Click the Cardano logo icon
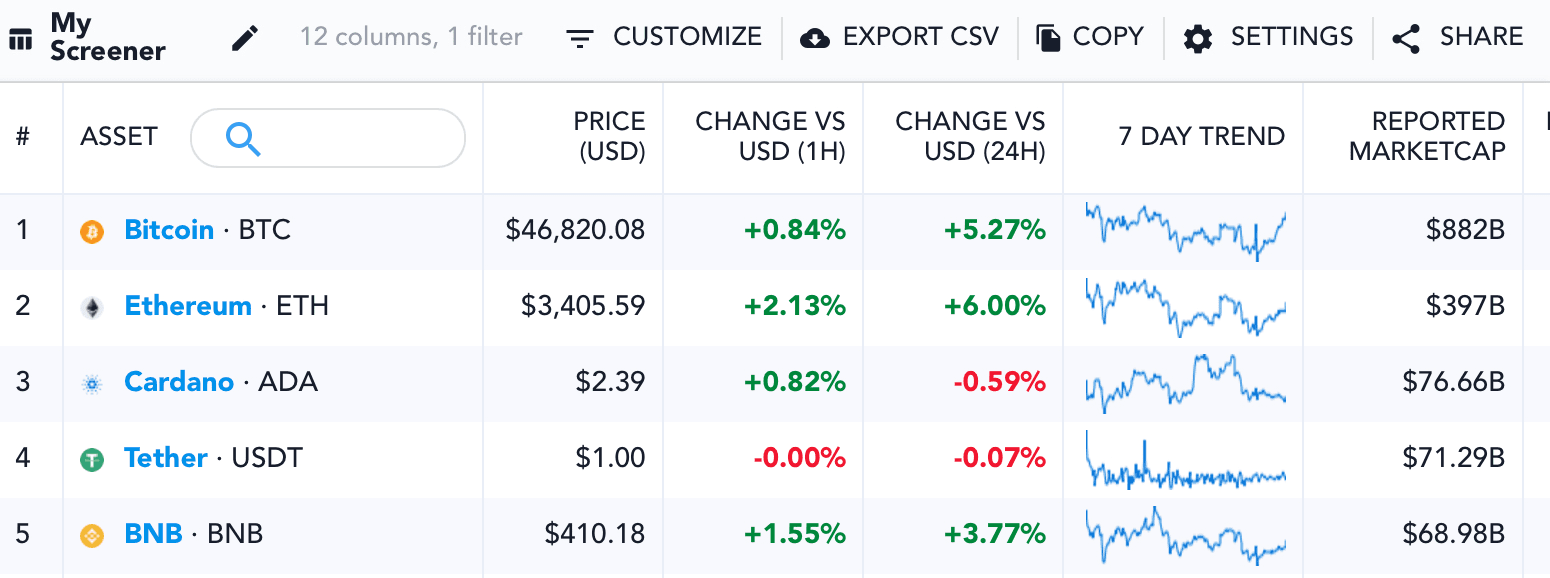This screenshot has width=1550, height=578. click(x=92, y=383)
